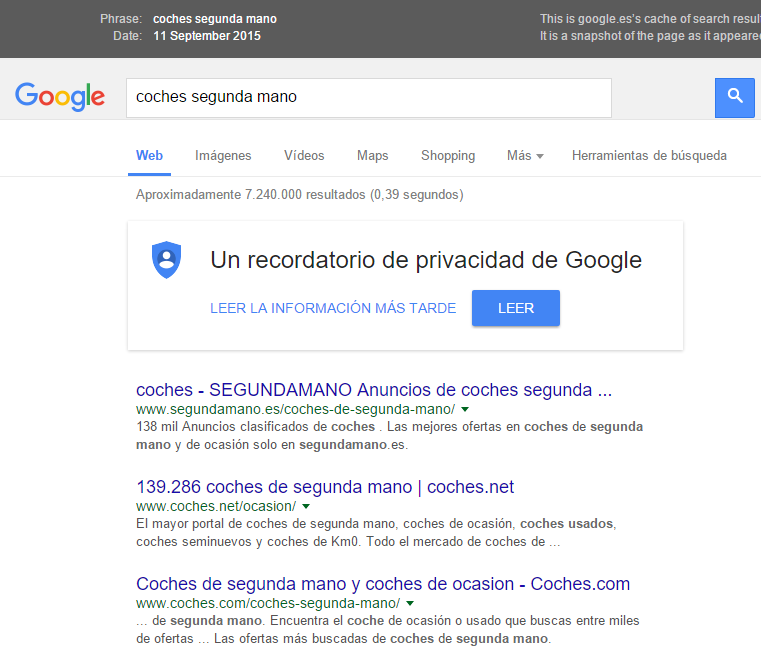Open the Maps tab

(373, 155)
